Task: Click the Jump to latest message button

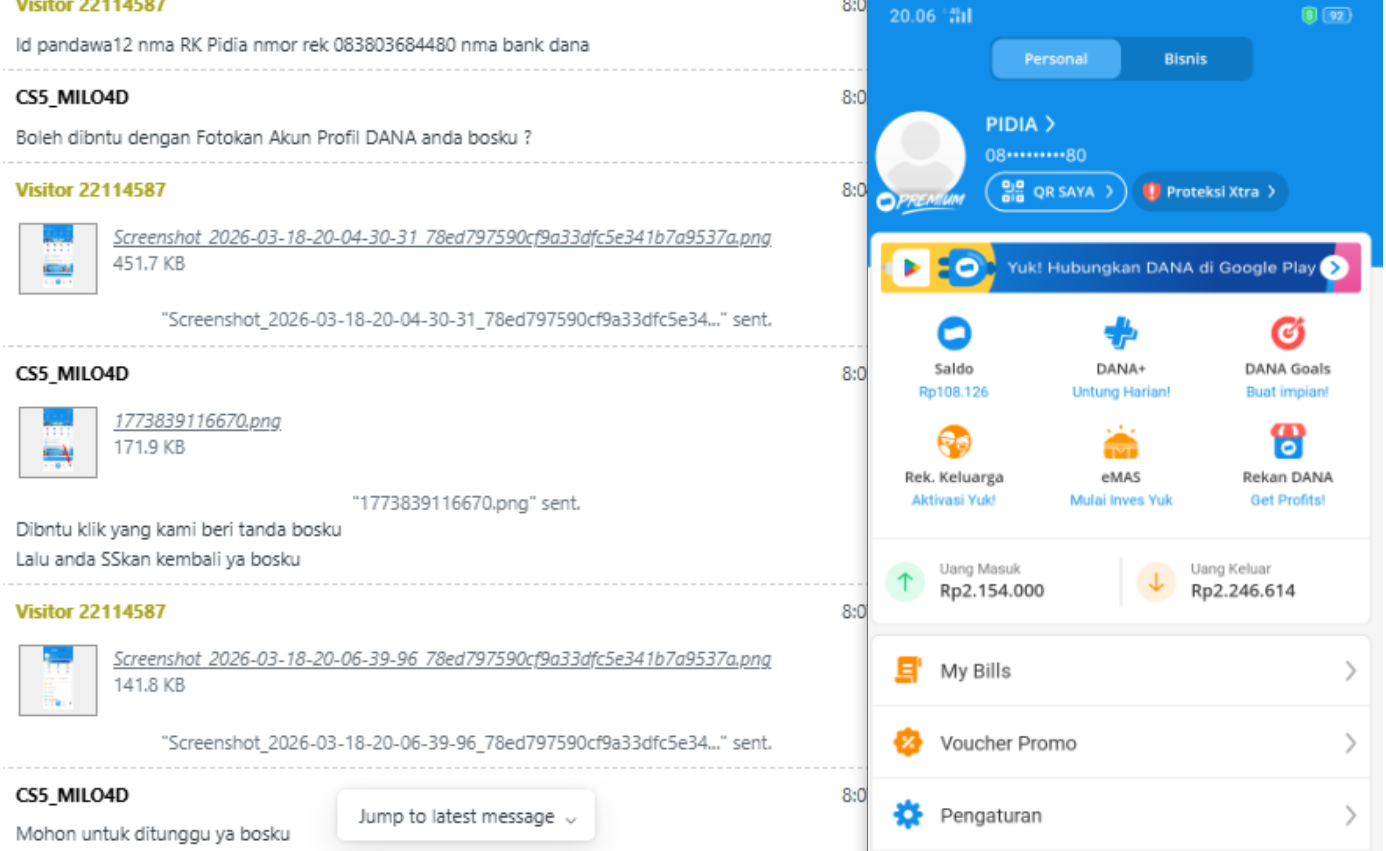Action: [x=466, y=816]
